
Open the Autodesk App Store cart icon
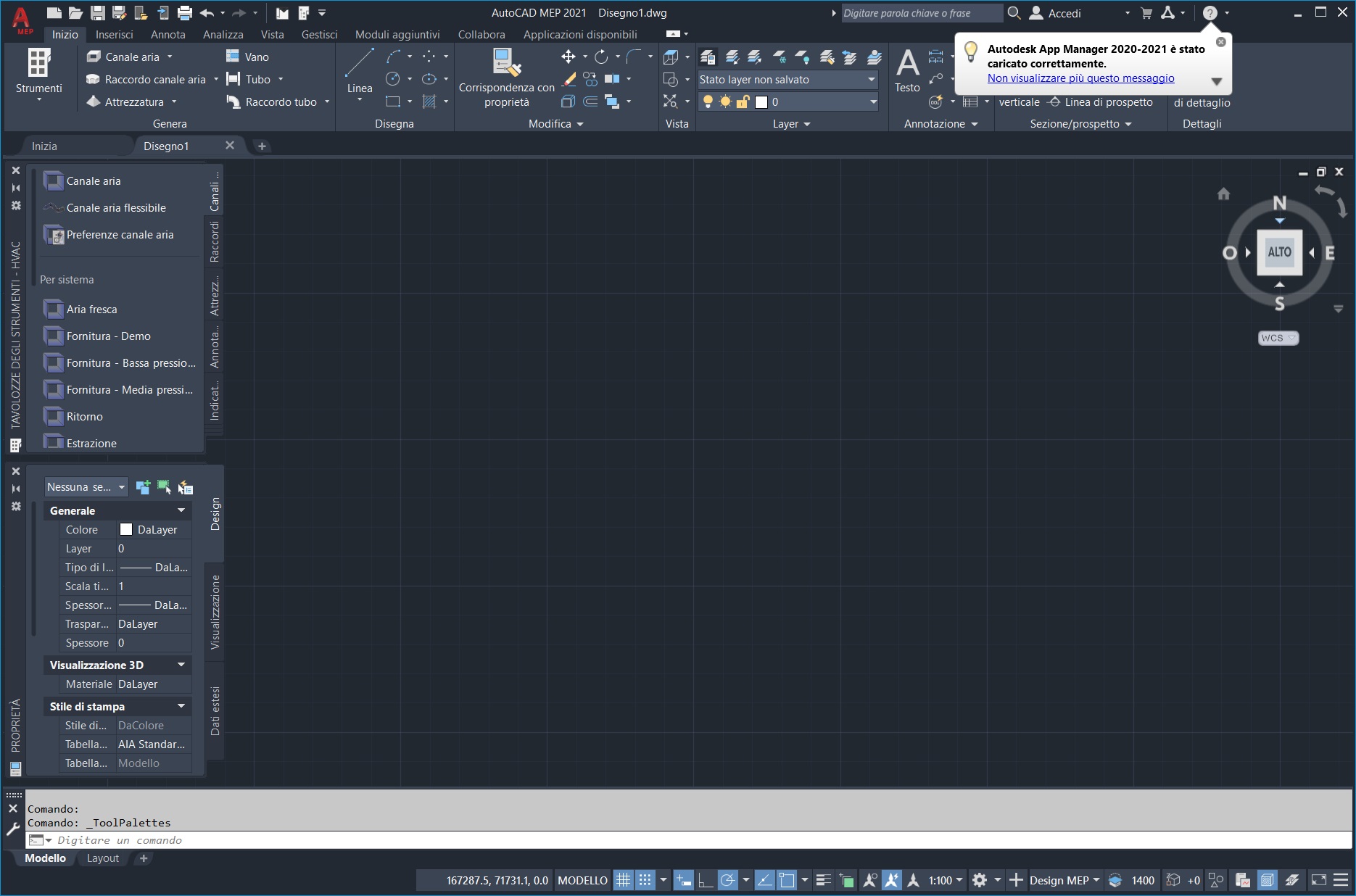click(1146, 13)
